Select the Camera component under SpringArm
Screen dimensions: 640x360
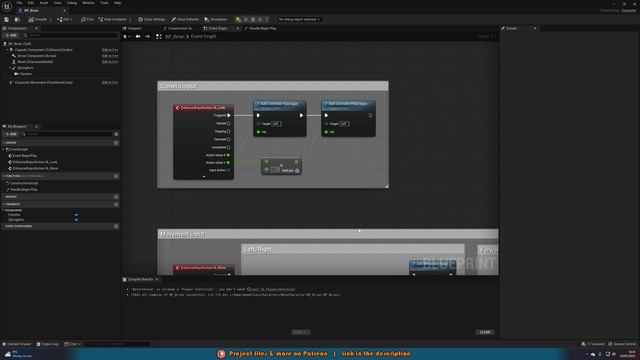coord(24,74)
